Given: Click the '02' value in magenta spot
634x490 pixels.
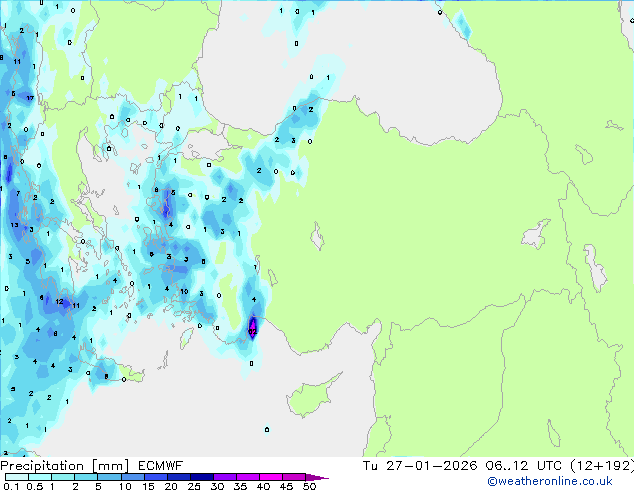Looking at the screenshot, I should click(x=252, y=332).
